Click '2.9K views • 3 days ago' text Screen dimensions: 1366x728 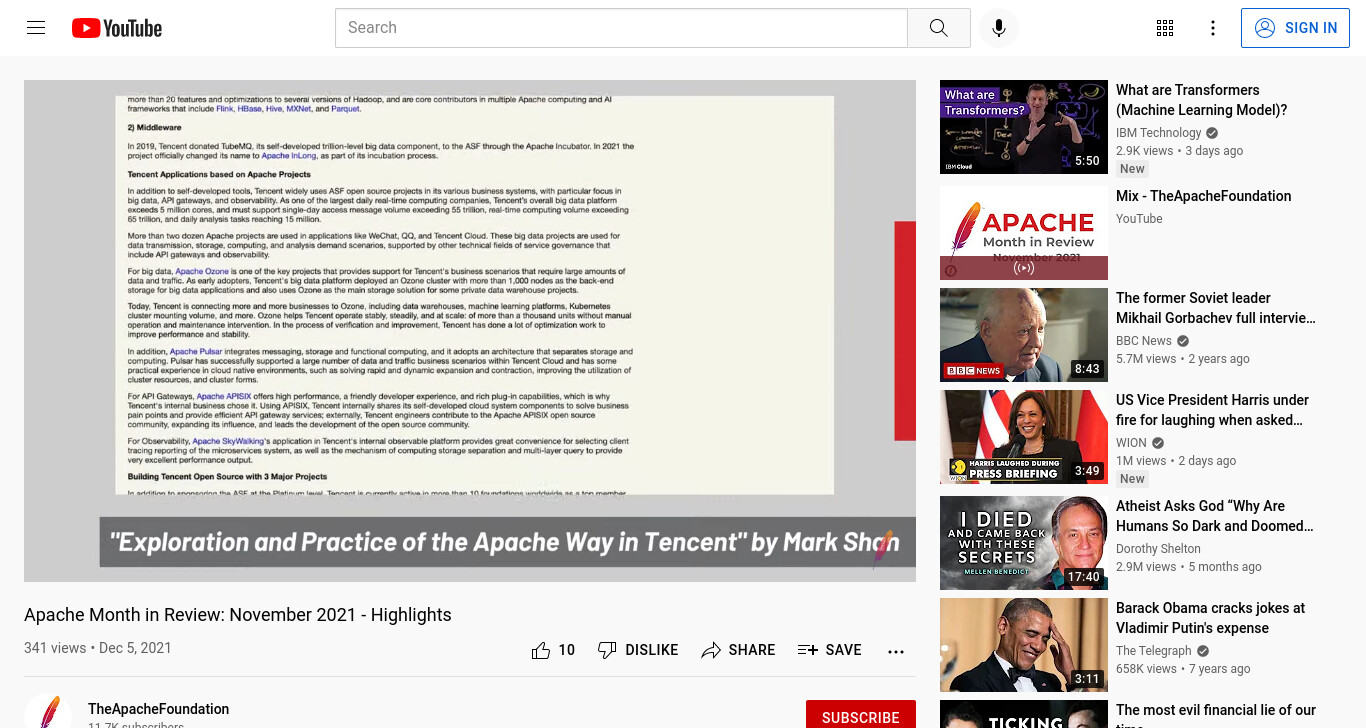tap(1180, 151)
